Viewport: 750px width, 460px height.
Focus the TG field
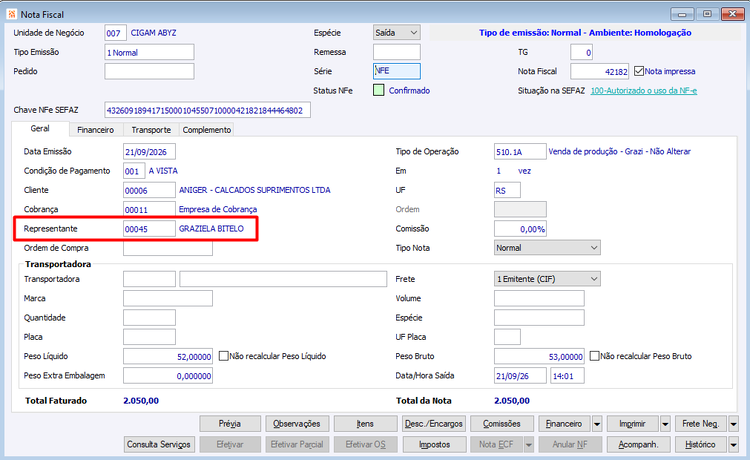582,52
